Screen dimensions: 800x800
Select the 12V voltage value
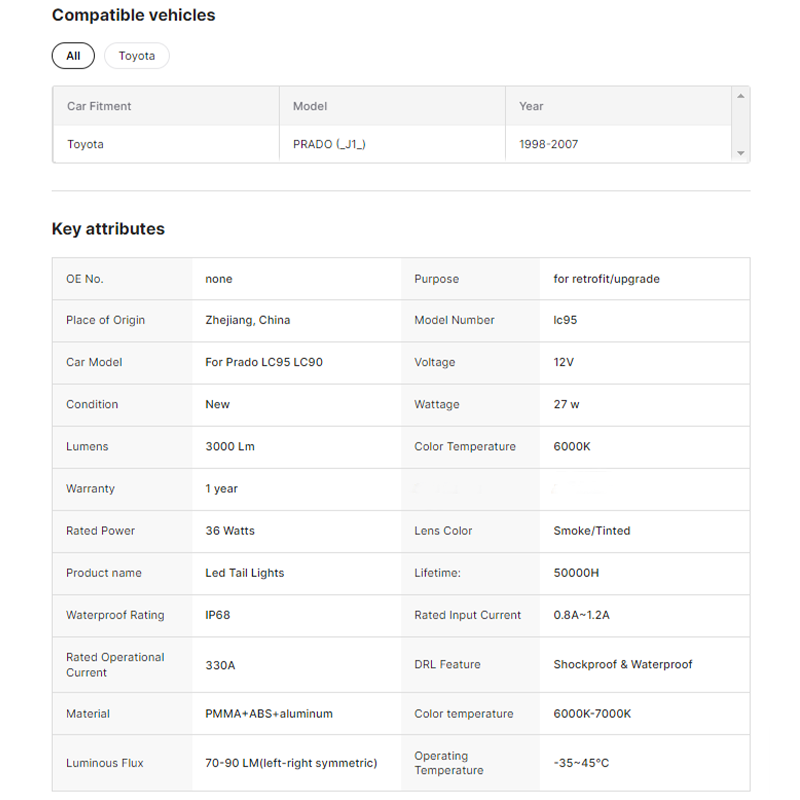click(x=563, y=362)
